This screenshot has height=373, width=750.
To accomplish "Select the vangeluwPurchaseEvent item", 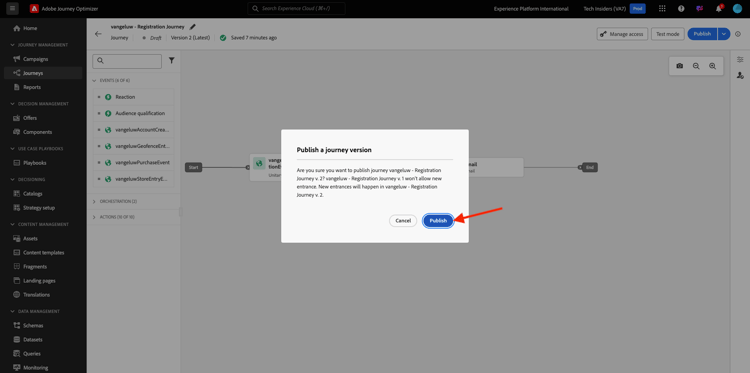I will [x=134, y=163].
